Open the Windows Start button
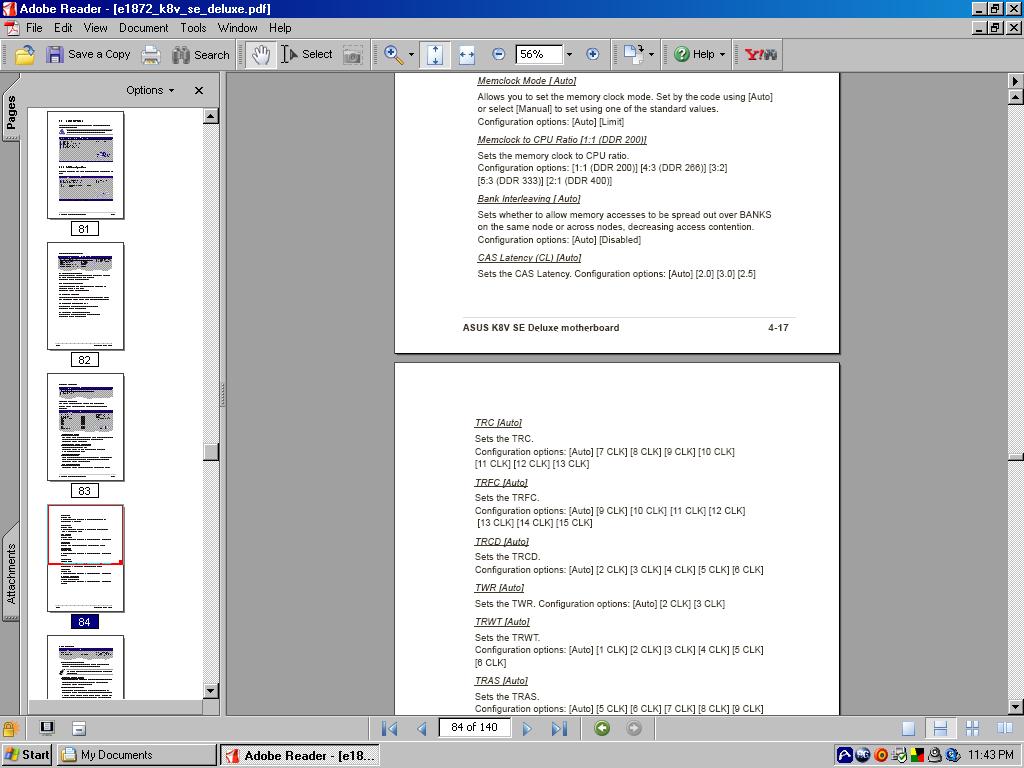Viewport: 1024px width, 768px height. (x=27, y=755)
